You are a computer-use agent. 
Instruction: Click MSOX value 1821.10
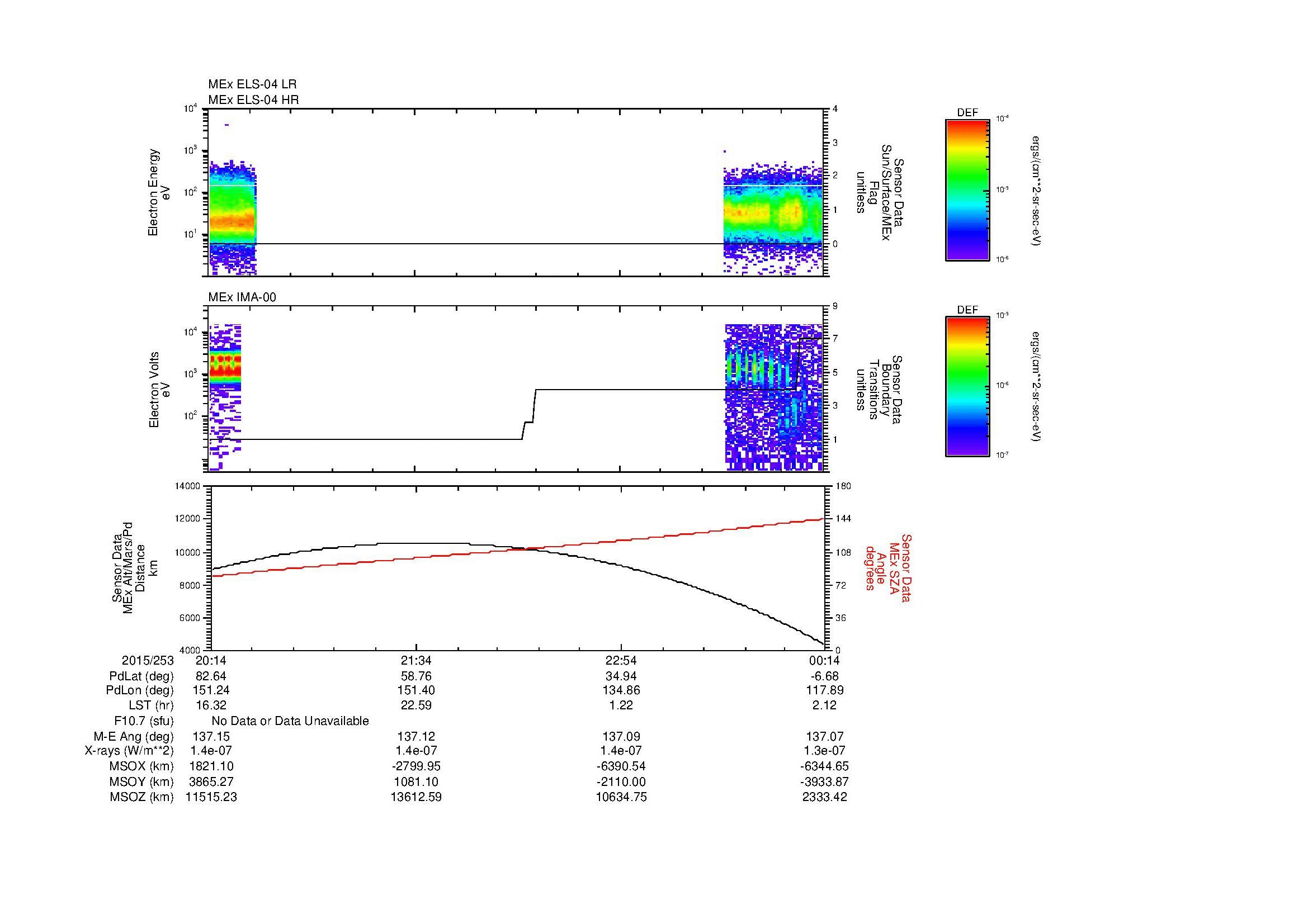pos(211,766)
